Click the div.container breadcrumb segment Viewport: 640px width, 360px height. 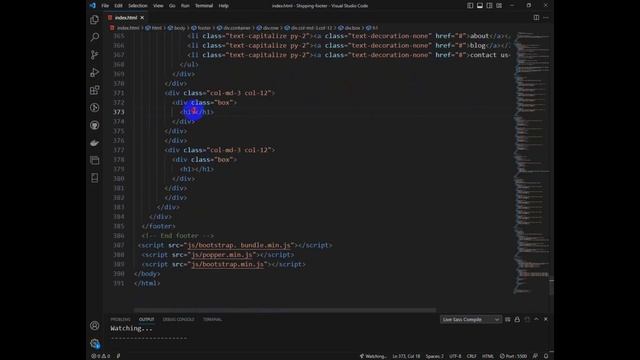coord(236,28)
